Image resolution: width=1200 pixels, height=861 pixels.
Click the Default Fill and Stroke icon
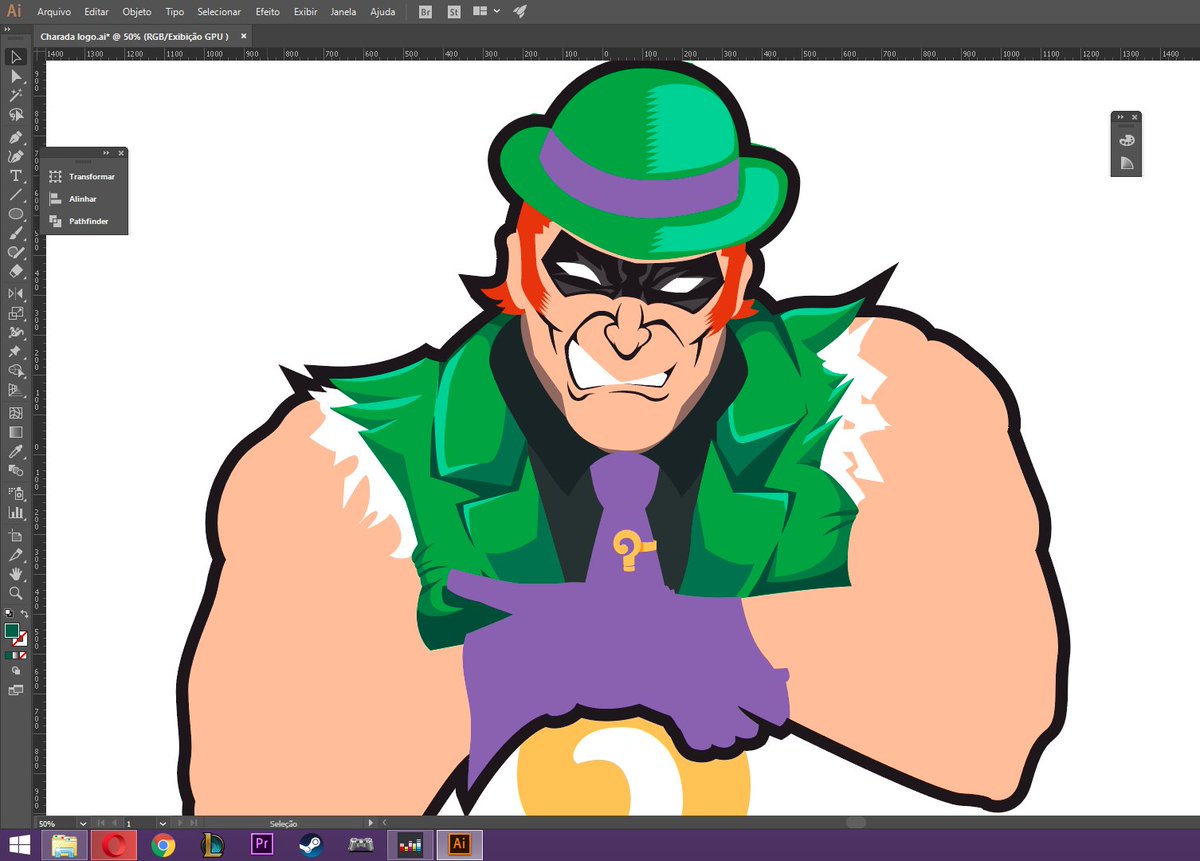9,613
